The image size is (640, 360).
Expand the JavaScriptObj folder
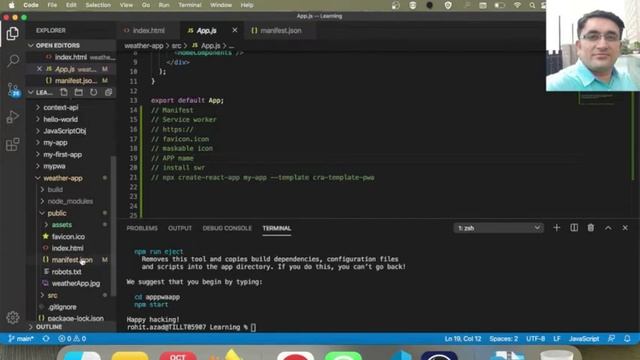(64, 131)
